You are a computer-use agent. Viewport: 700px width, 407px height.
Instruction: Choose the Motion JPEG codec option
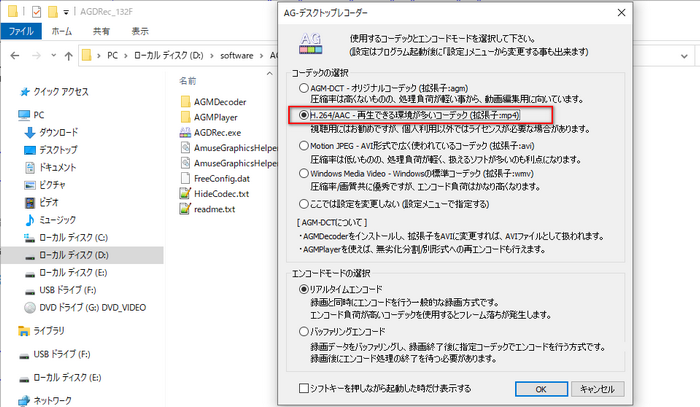click(x=304, y=146)
